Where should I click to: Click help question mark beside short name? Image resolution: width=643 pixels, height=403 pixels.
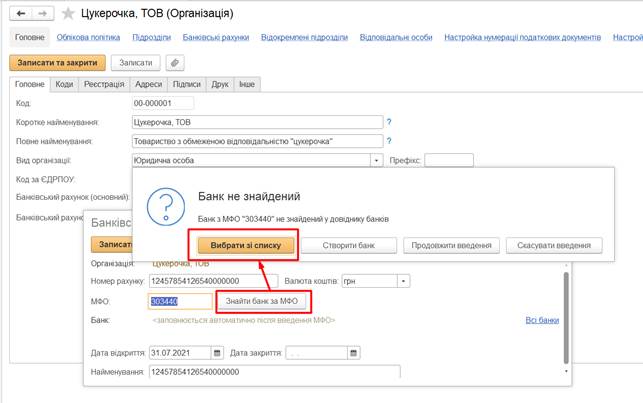coord(389,121)
